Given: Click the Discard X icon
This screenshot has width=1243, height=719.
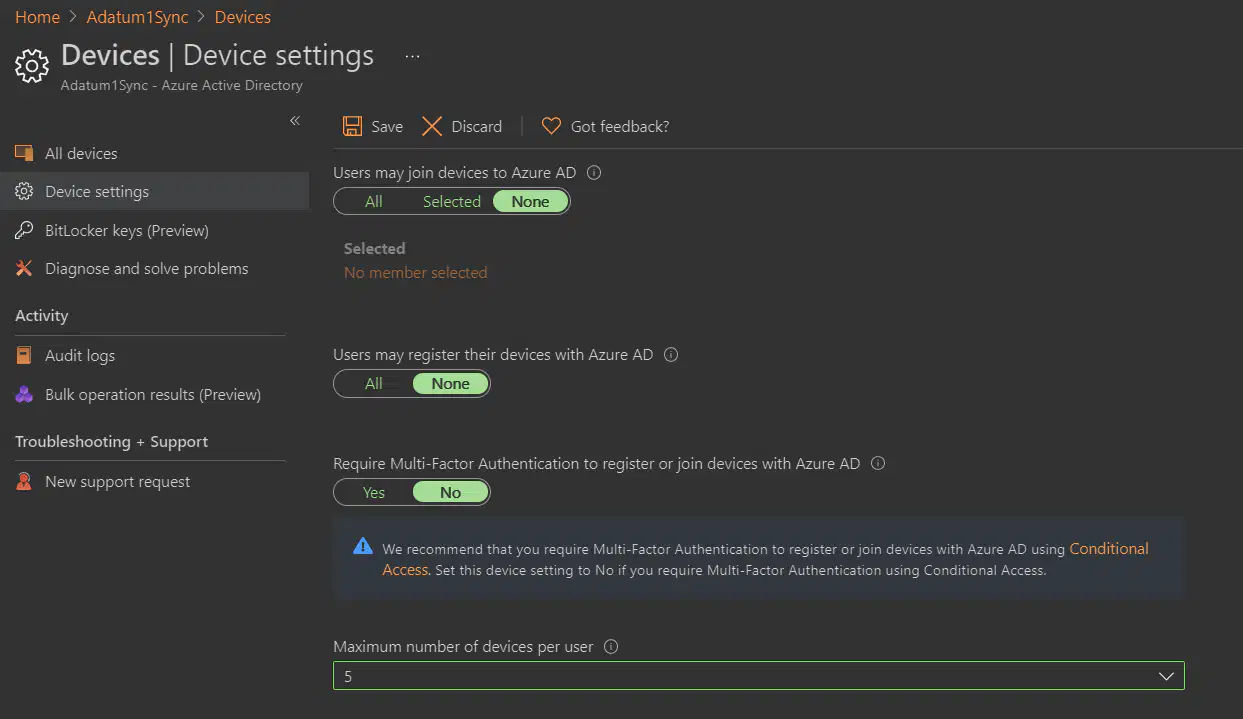Looking at the screenshot, I should 432,126.
